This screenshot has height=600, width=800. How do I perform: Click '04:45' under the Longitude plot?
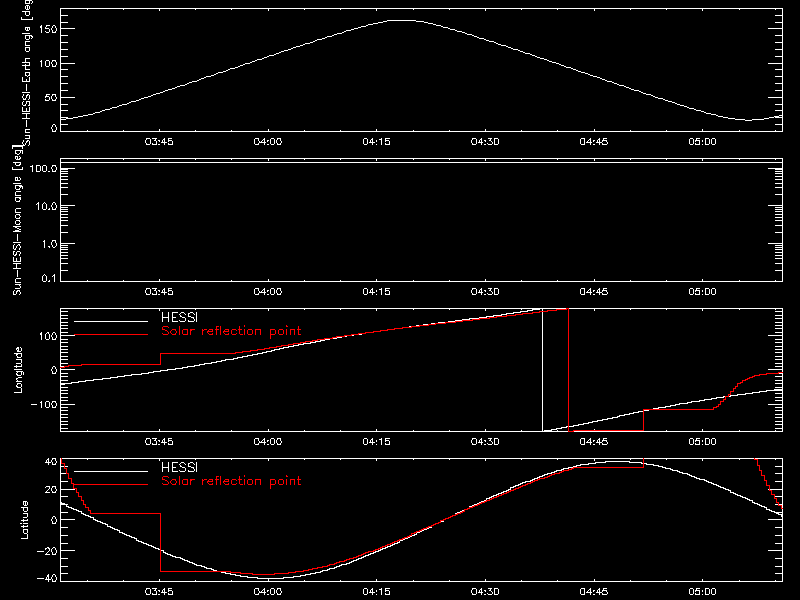pos(594,442)
